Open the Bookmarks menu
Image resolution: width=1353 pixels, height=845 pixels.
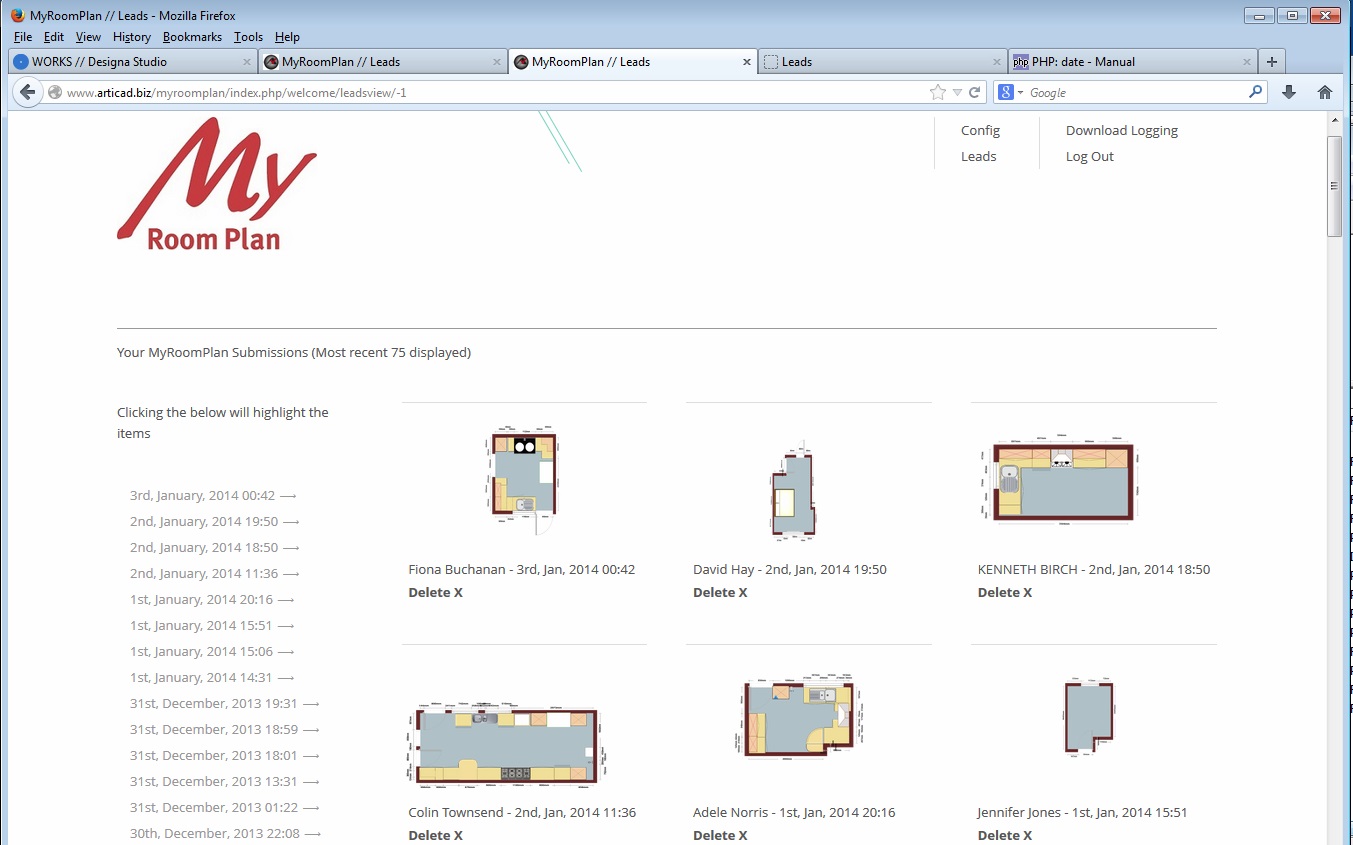pyautogui.click(x=192, y=37)
